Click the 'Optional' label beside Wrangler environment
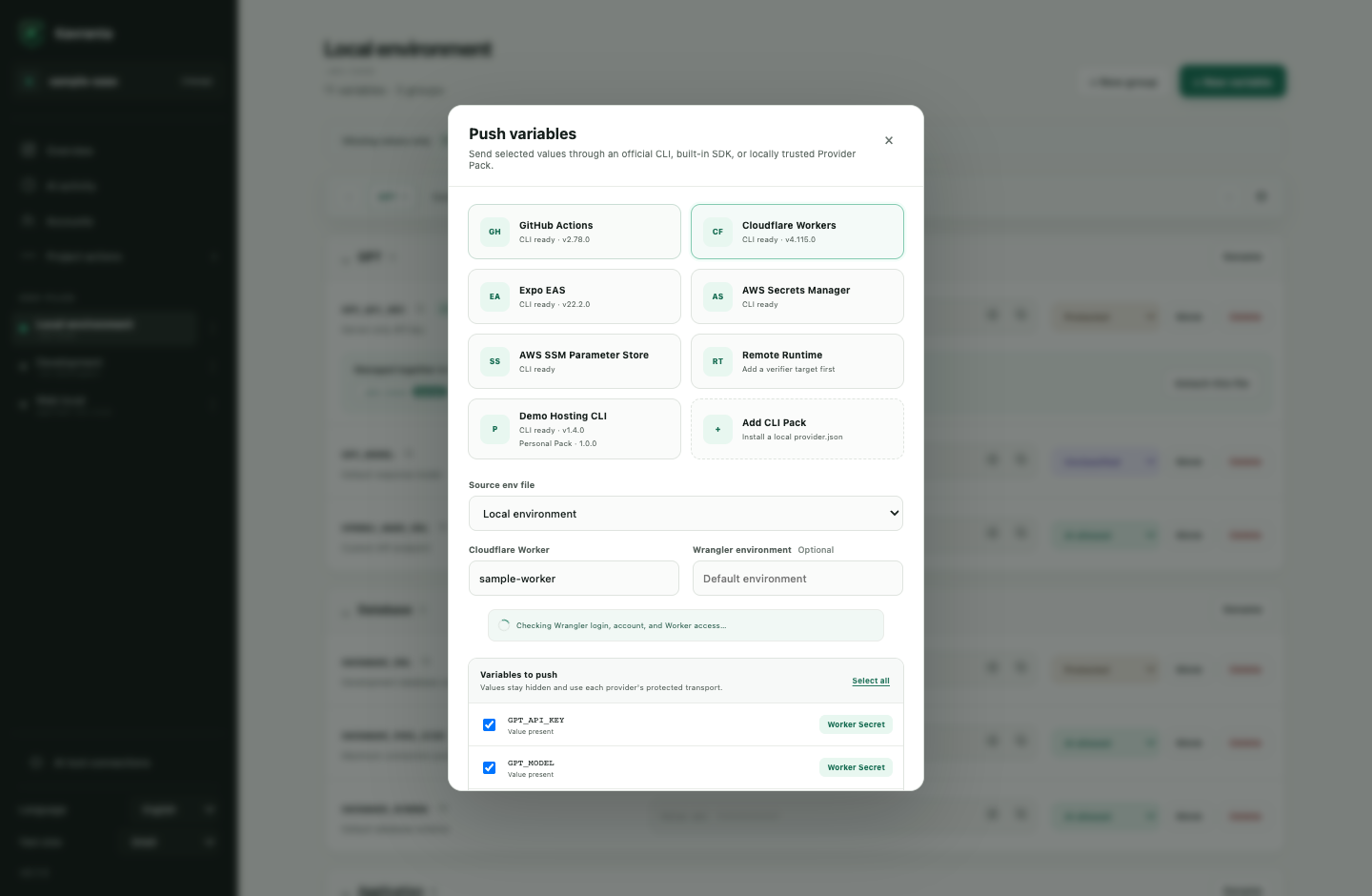This screenshot has width=1372, height=896. click(x=816, y=550)
